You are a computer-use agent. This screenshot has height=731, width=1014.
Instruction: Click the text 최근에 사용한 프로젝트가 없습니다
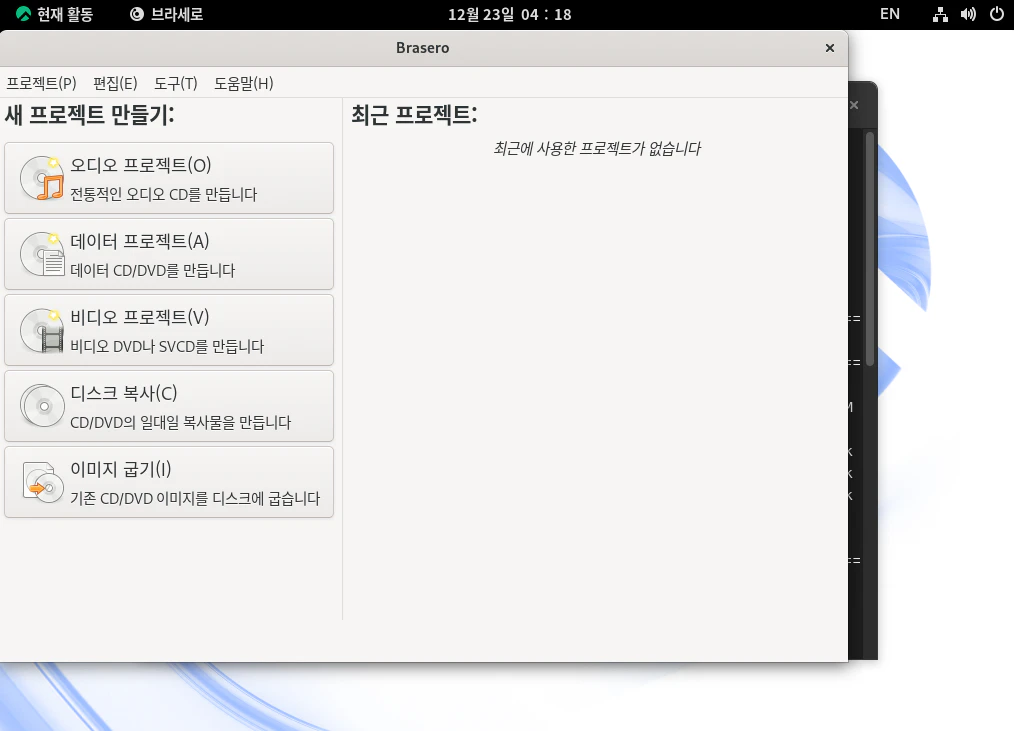(x=597, y=149)
